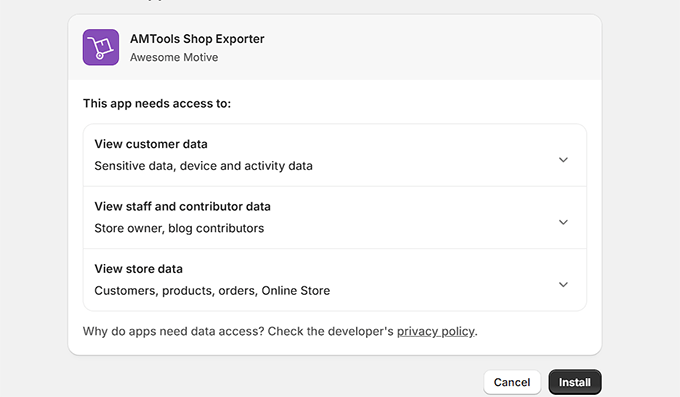Click the Awesome Motive developer name
This screenshot has width=680, height=397.
point(174,57)
